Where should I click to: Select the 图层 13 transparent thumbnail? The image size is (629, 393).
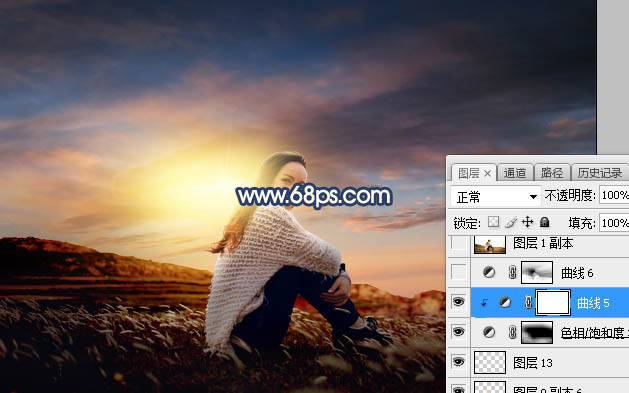[x=489, y=362]
